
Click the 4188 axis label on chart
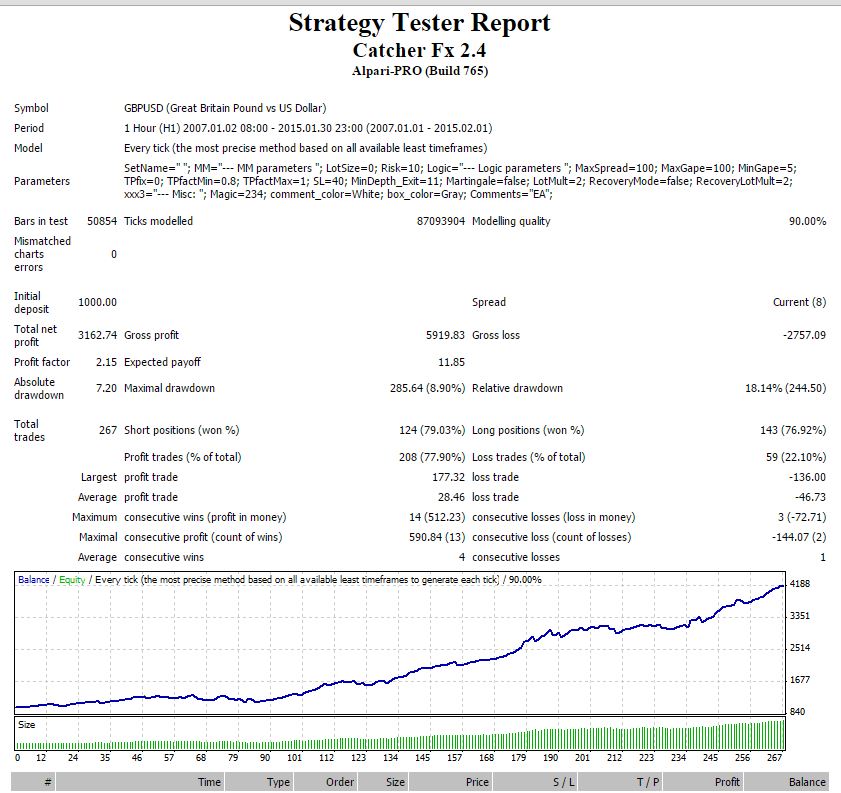[x=800, y=584]
